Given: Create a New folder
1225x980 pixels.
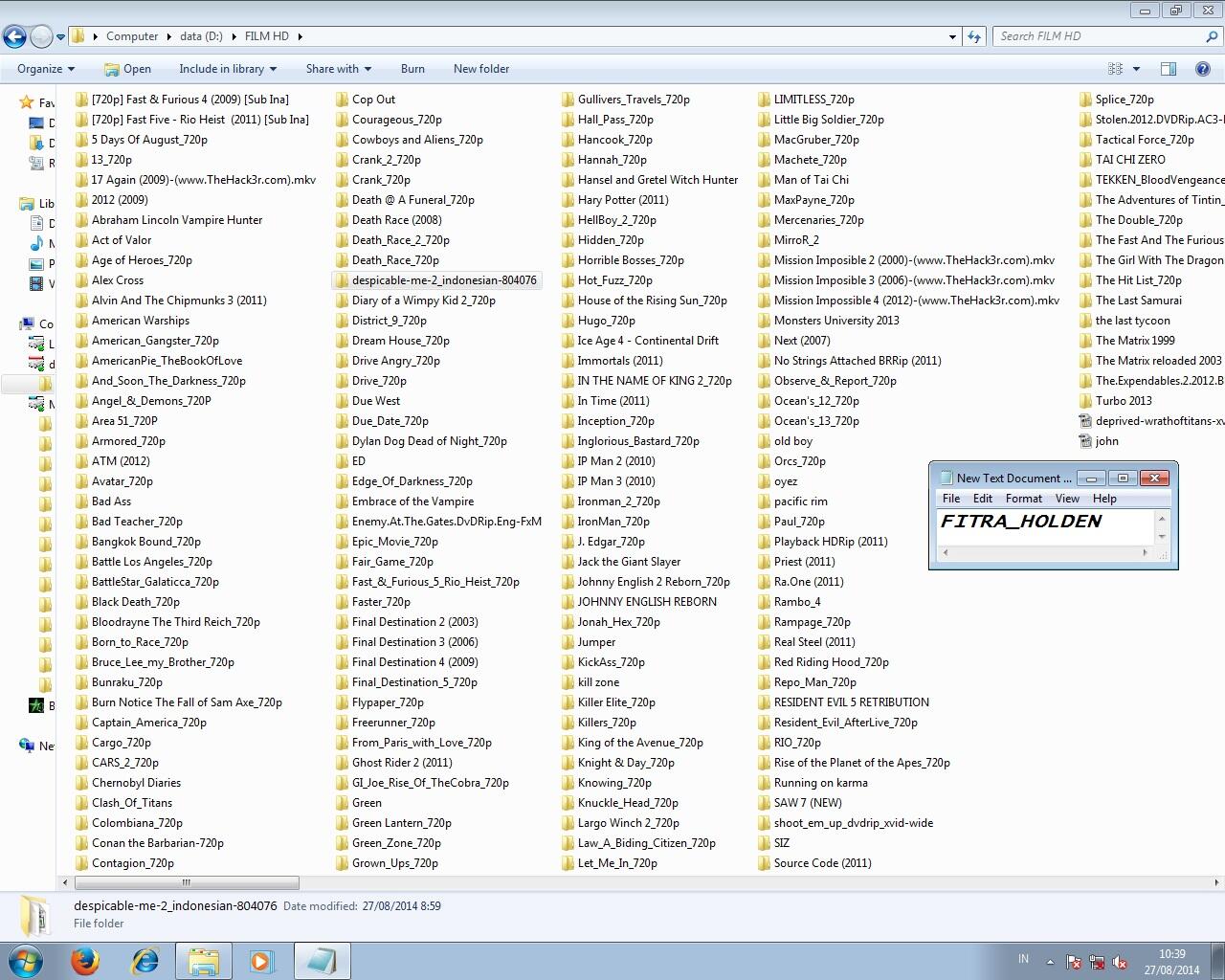Looking at the screenshot, I should click(x=481, y=69).
